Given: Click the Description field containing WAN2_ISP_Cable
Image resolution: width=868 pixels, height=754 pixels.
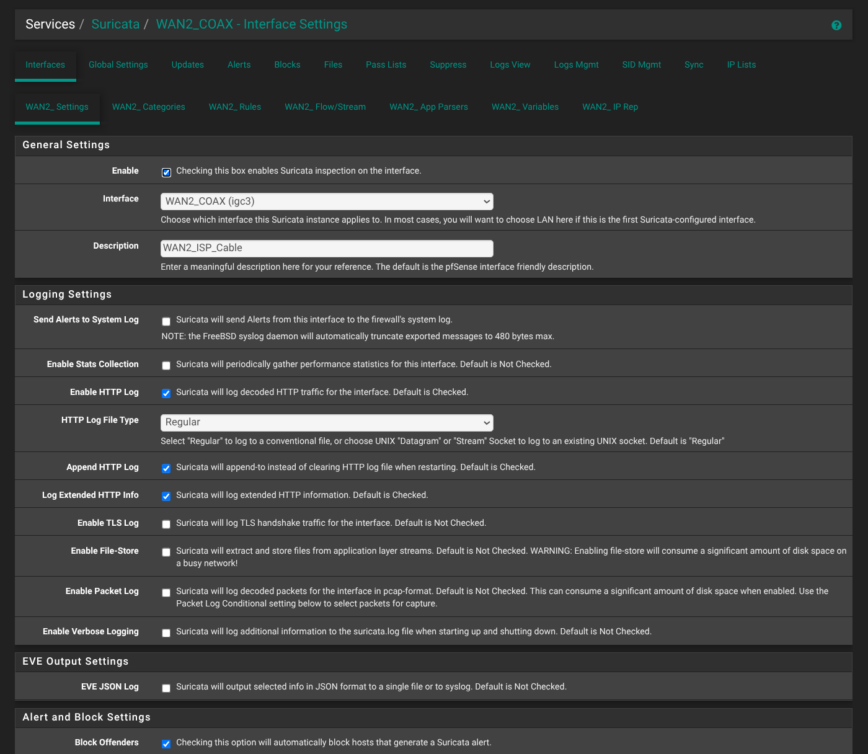Looking at the screenshot, I should (x=327, y=248).
